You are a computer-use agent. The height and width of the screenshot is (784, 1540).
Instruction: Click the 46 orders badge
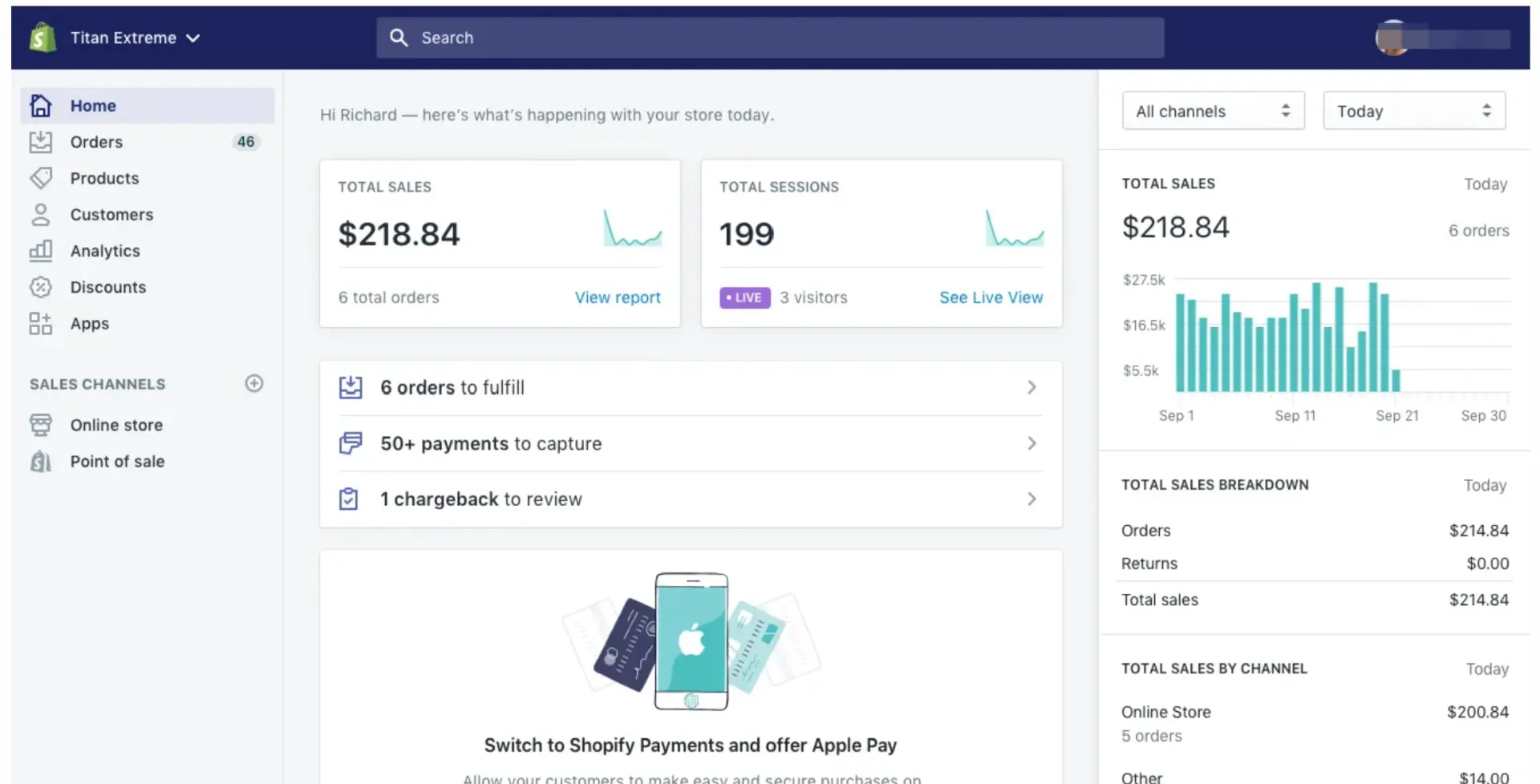[245, 142]
